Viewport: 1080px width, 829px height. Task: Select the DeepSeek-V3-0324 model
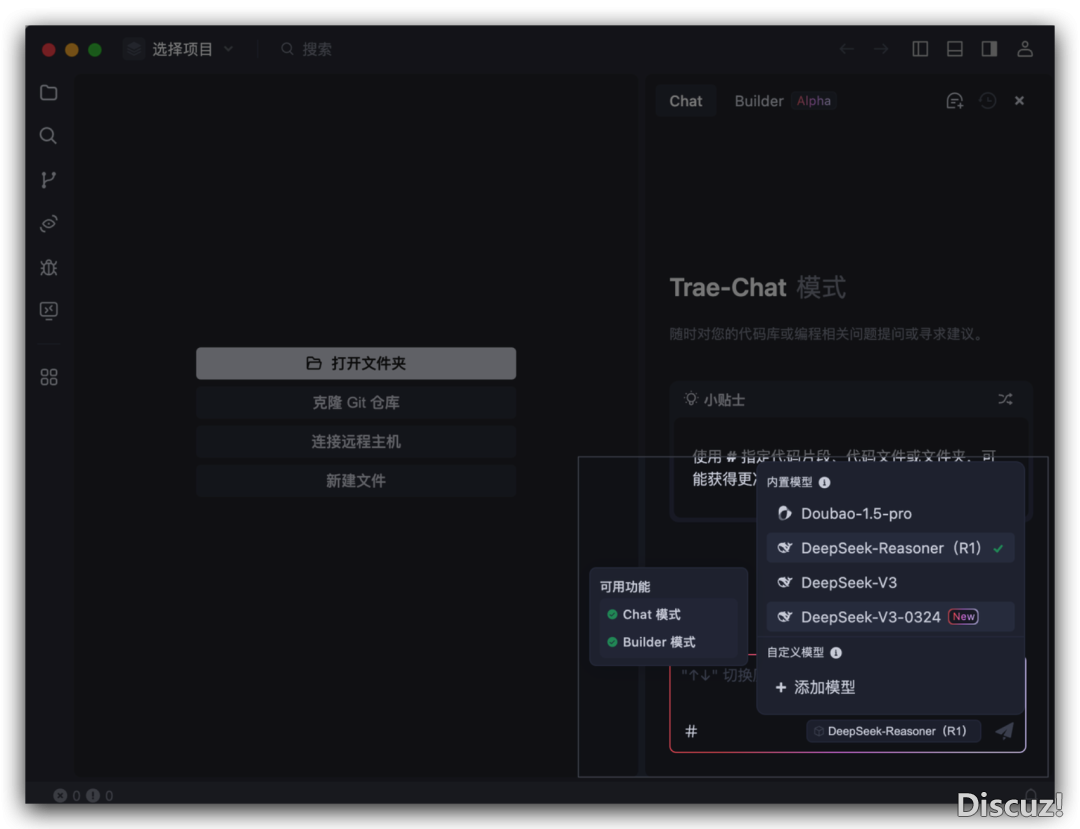[x=890, y=617]
